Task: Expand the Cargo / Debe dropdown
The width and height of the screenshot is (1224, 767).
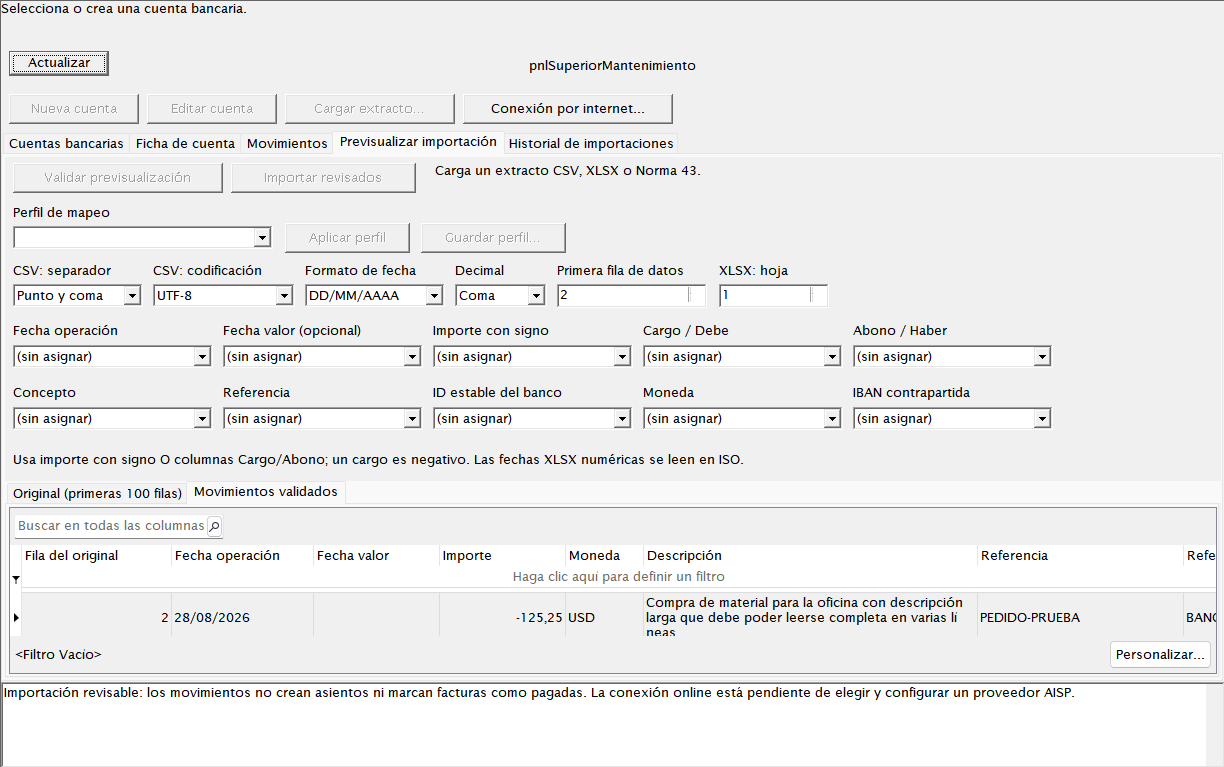Action: pyautogui.click(x=832, y=357)
